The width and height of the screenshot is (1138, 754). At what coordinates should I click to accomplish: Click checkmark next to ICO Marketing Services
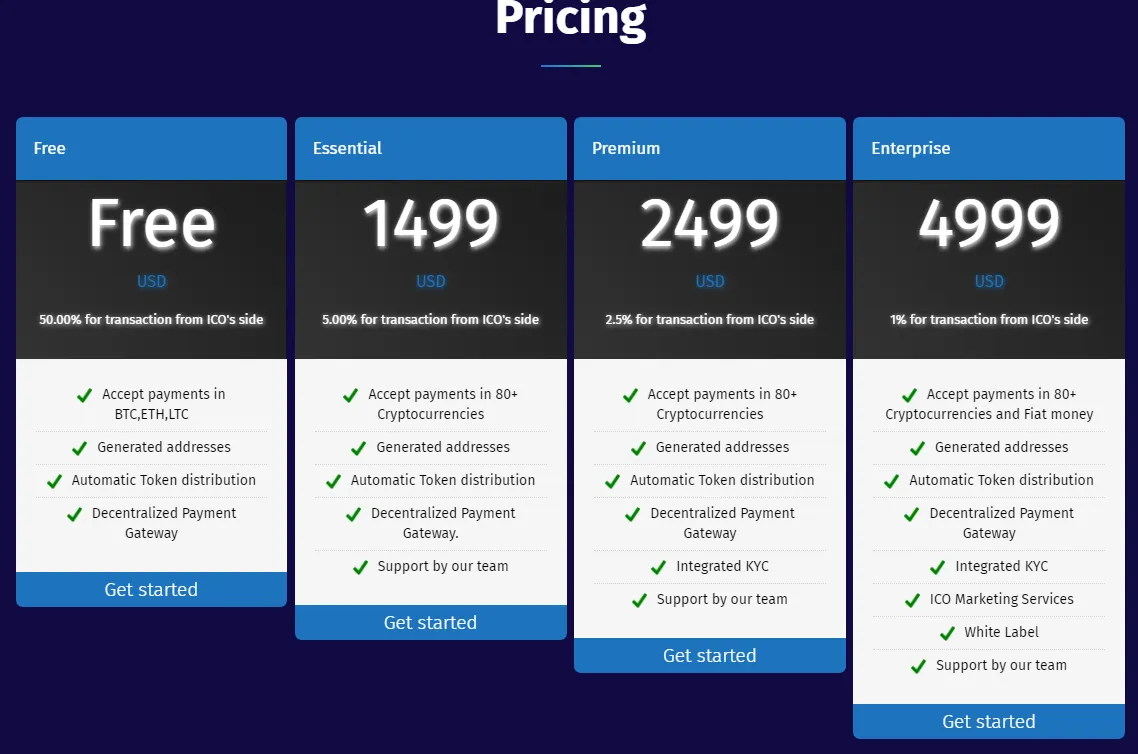tap(913, 600)
